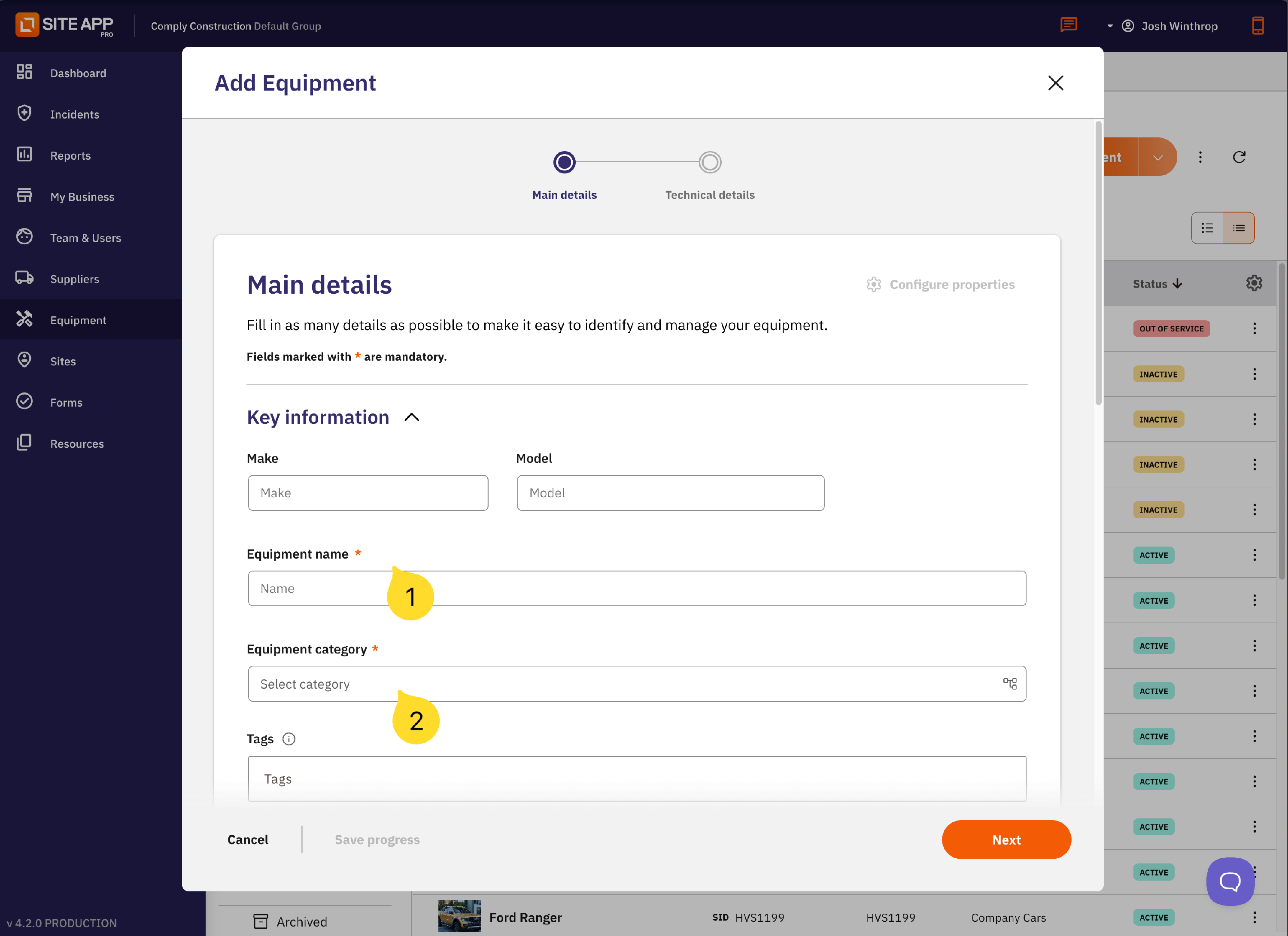Click the Tags input field
1288x936 pixels.
click(x=637, y=779)
